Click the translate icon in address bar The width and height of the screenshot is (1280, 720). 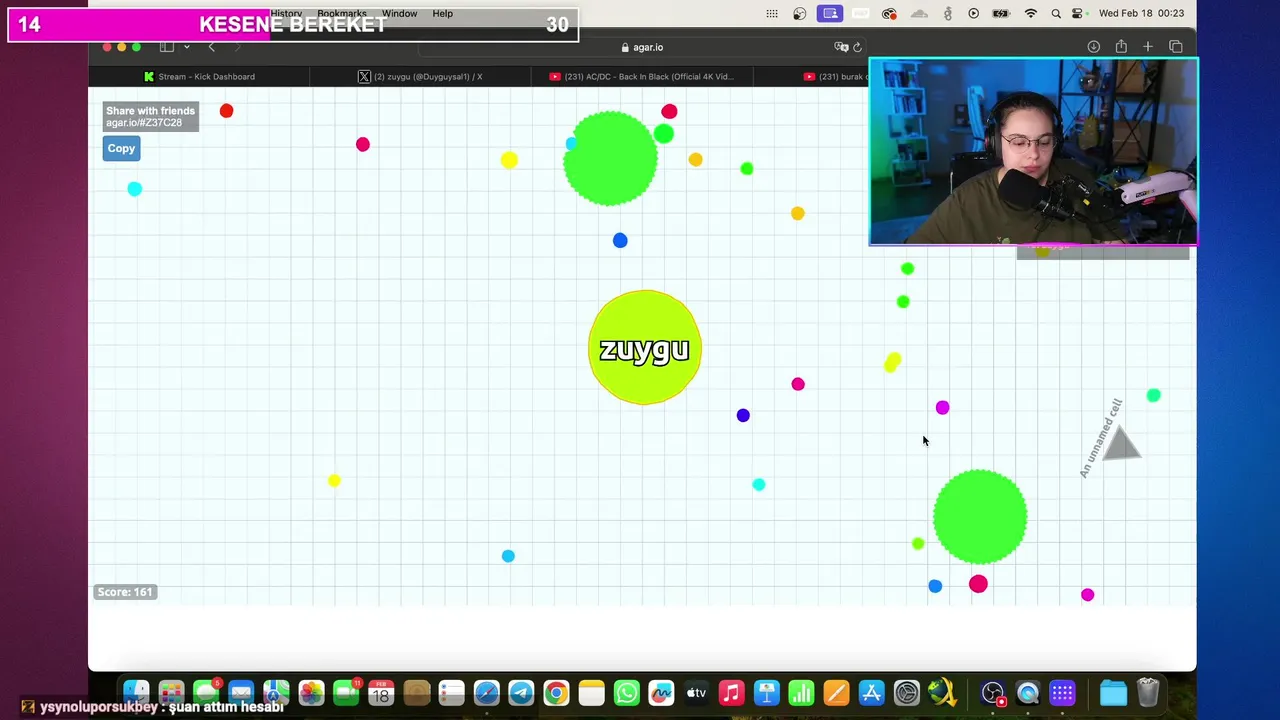(841, 47)
